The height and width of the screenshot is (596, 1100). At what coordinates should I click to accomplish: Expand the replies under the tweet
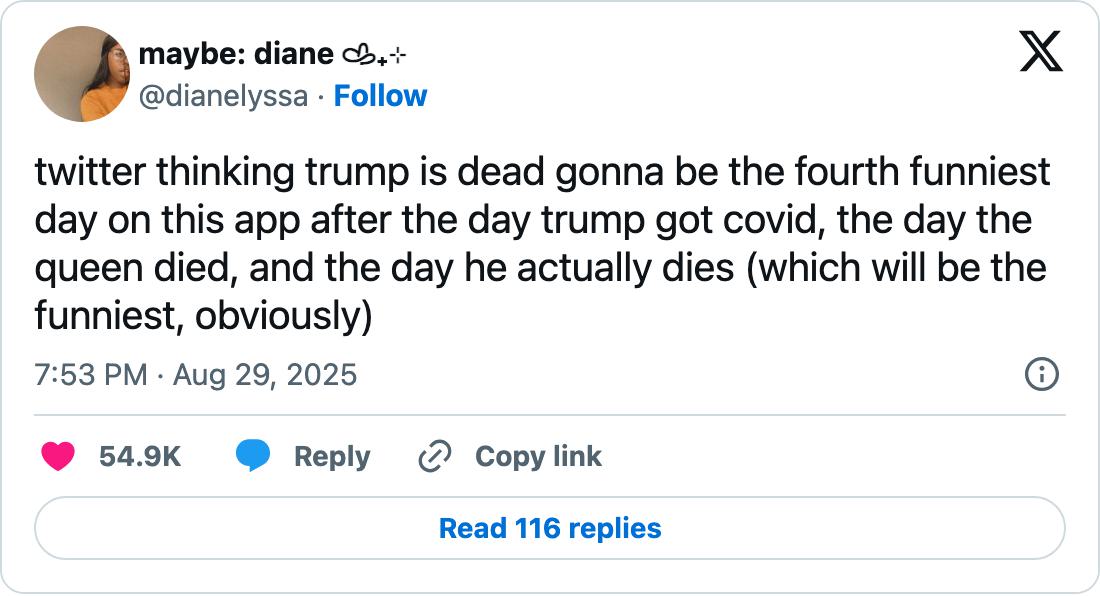pos(550,529)
